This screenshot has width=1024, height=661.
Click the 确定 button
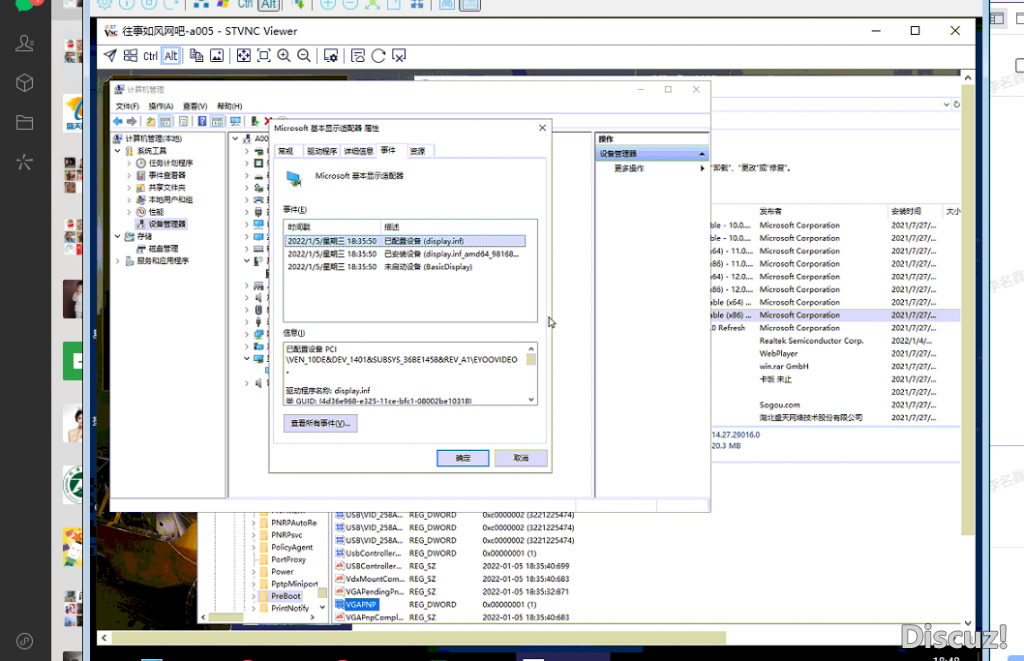click(x=462, y=458)
